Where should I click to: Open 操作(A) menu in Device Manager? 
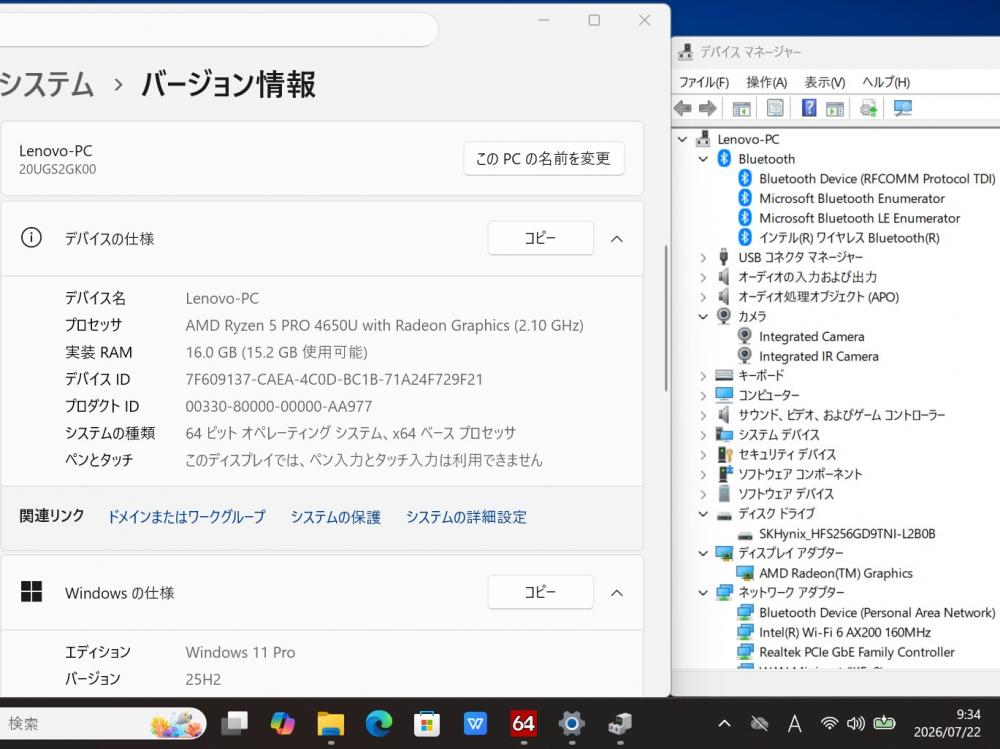coord(767,82)
